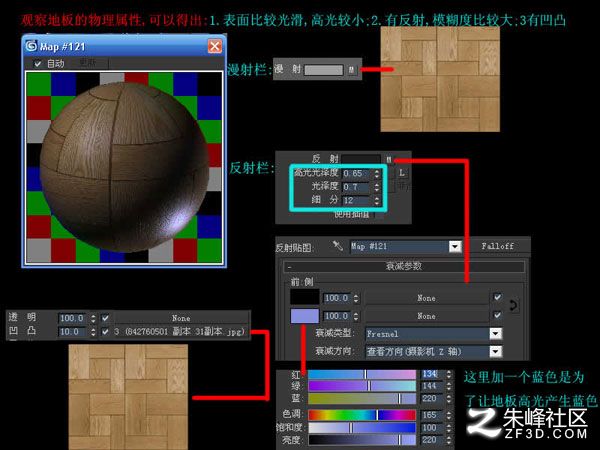Image resolution: width=600 pixels, height=450 pixels.
Task: Click the spinner for the 透明 amount
Action: 93,318
